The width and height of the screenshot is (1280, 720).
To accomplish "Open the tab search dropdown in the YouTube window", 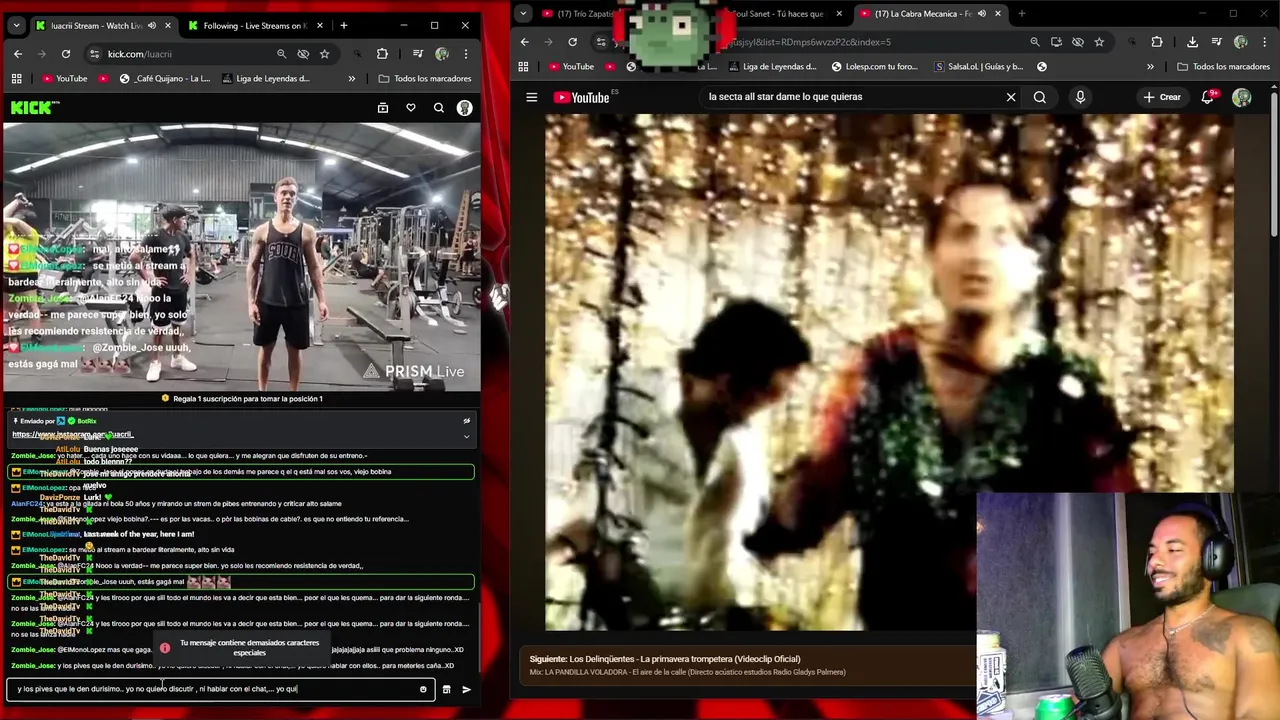I will click(522, 14).
